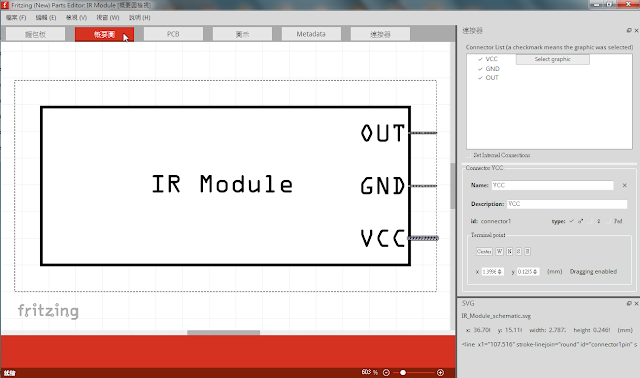Click the vertical canvas scrollbar
Viewport: 640px width, 378px height.
[453, 186]
